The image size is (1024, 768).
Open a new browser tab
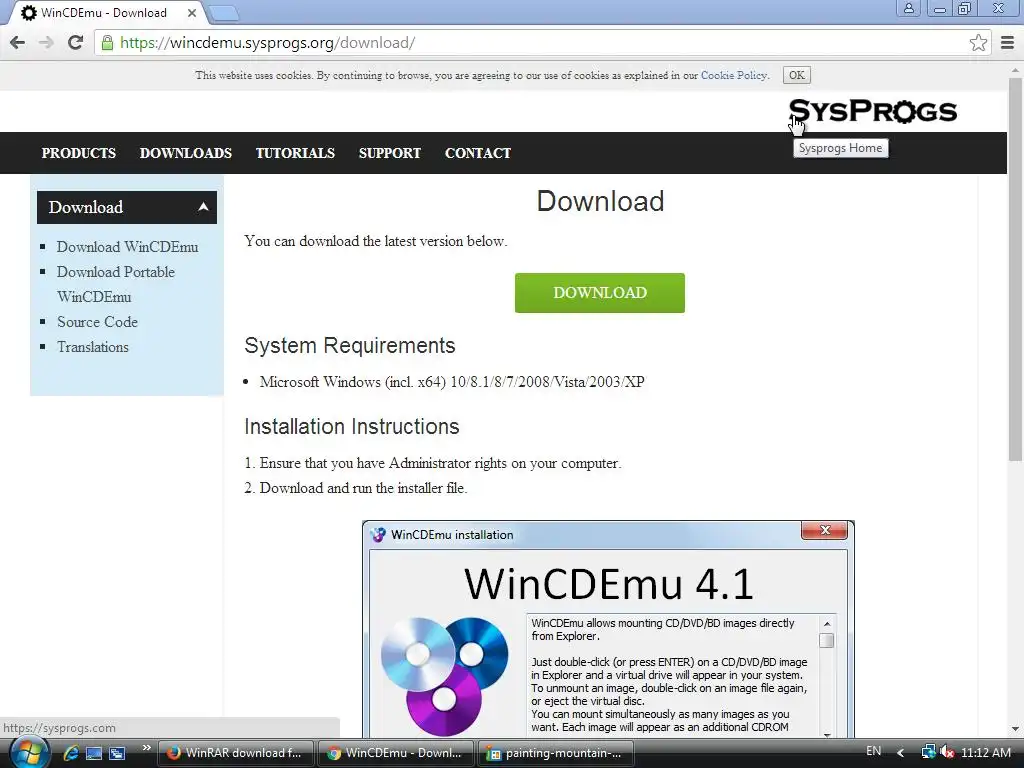coord(224,12)
